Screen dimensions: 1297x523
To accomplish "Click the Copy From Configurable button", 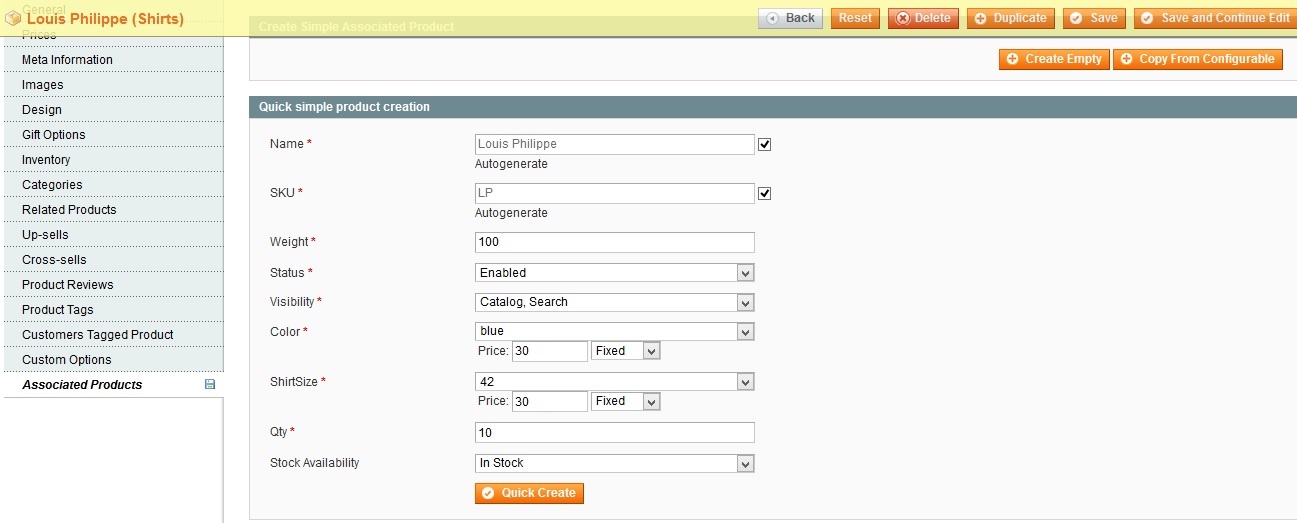I will pyautogui.click(x=1197, y=59).
